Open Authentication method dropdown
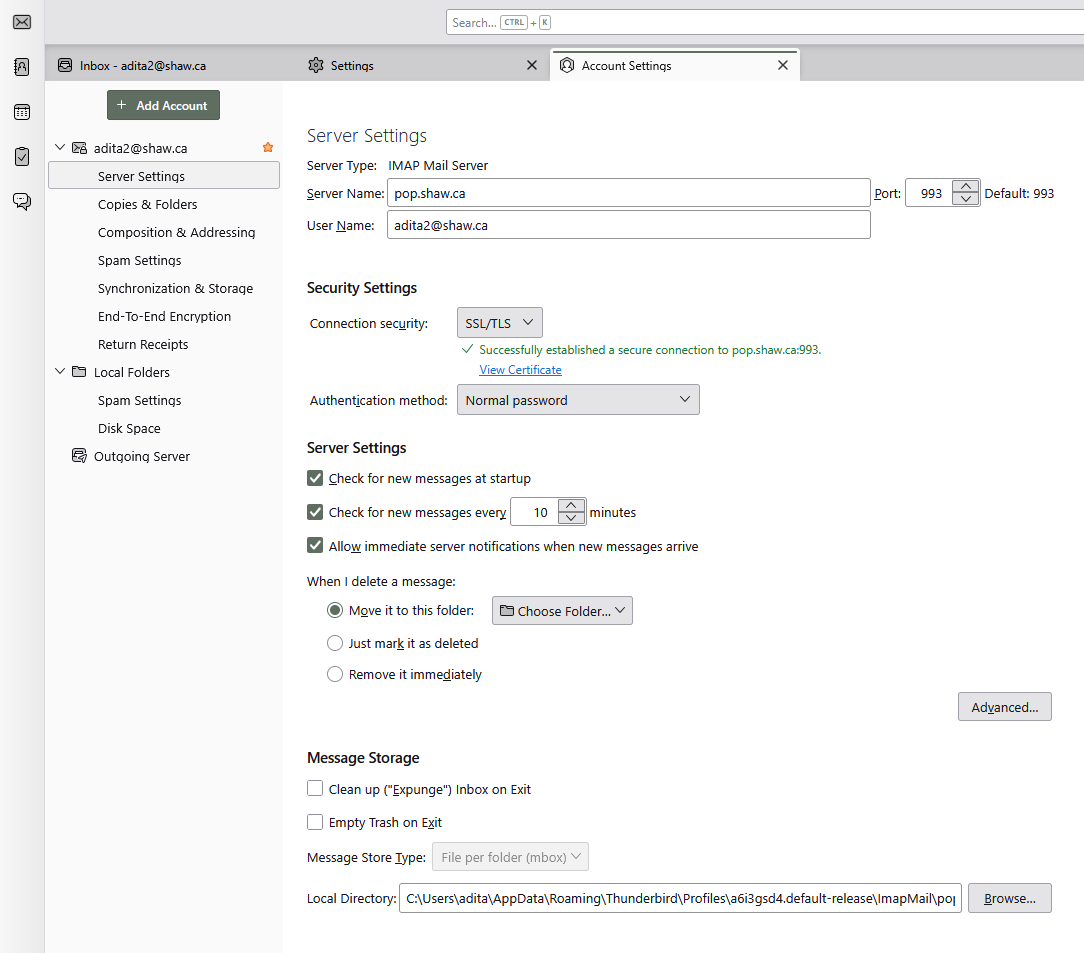 (x=578, y=400)
